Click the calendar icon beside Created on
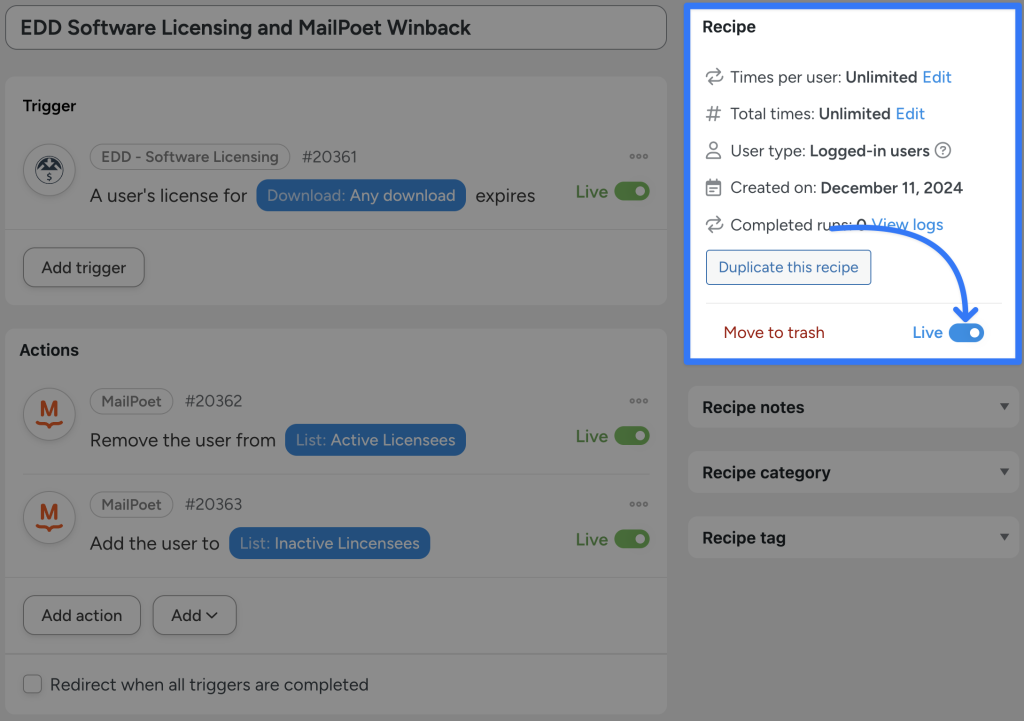Viewport: 1024px width, 721px height. [x=713, y=187]
